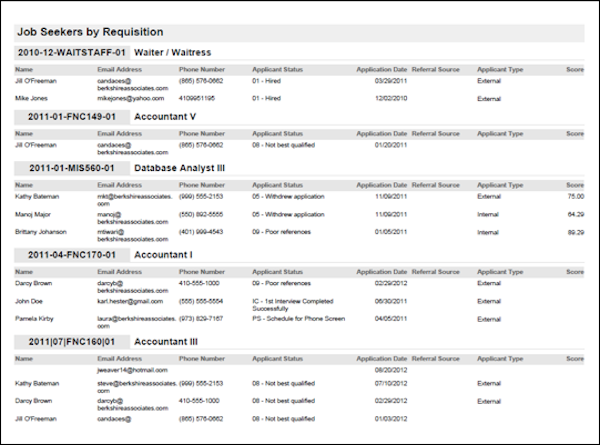The height and width of the screenshot is (445, 600).
Task: Click application date '07/10/2012'
Action: coord(391,383)
